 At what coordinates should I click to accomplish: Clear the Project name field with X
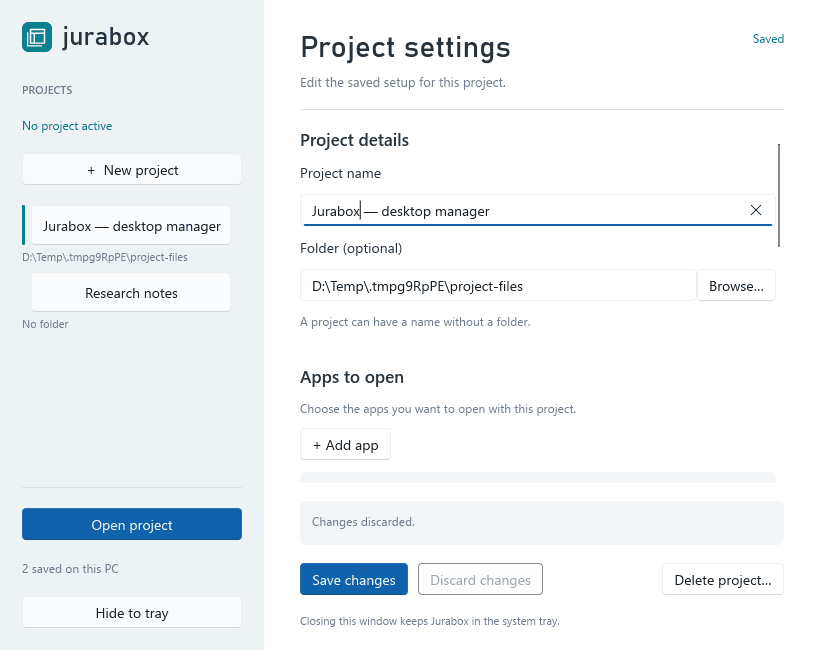[x=756, y=210]
